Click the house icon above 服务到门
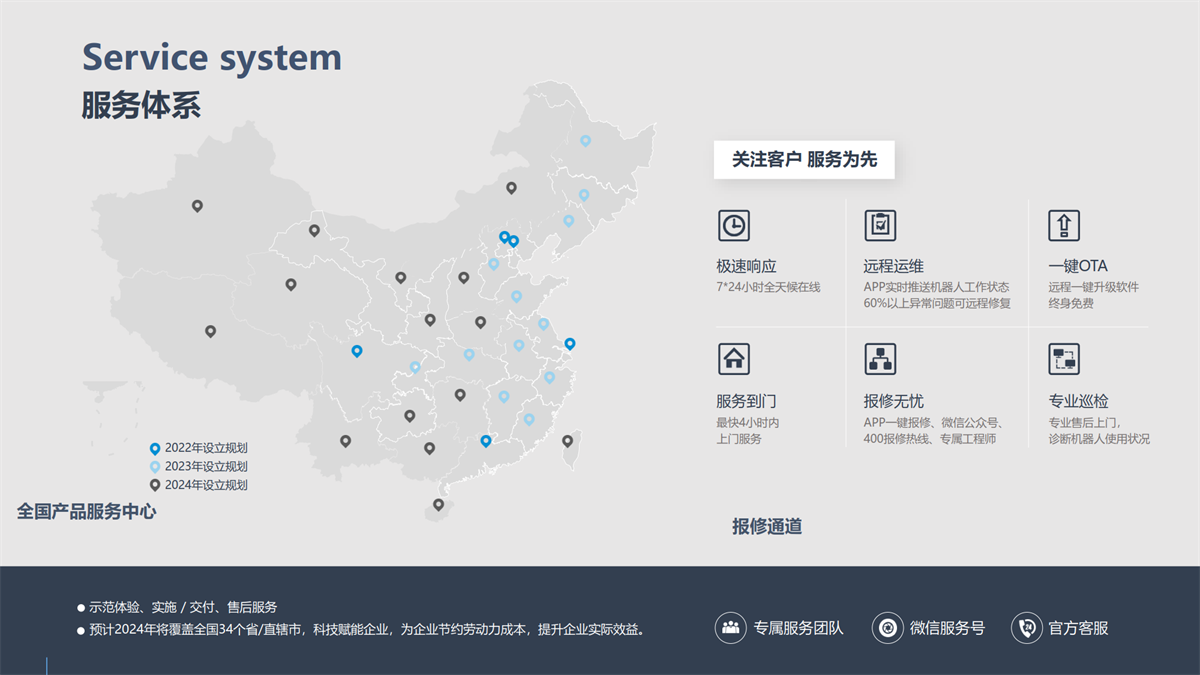Viewport: 1200px width, 675px height. click(733, 359)
